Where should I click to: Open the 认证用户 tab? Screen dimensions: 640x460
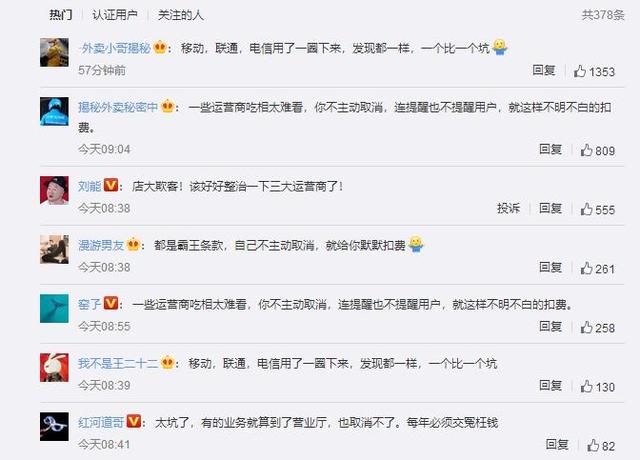click(x=115, y=15)
